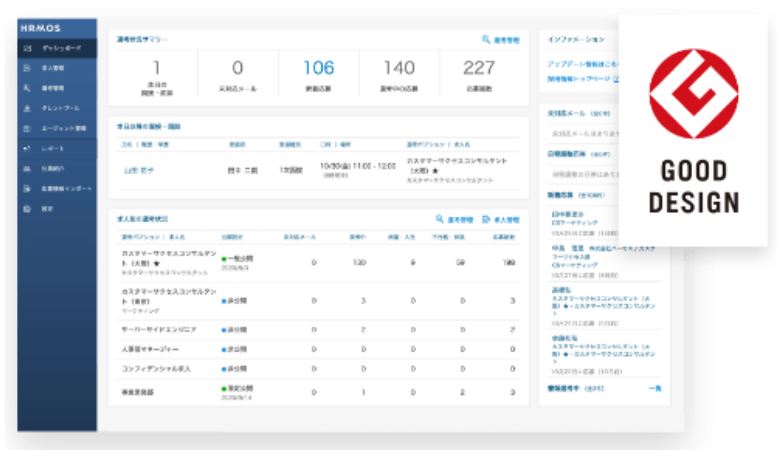Click the job position in the 山田 花子 interview row

pyautogui.click(x=456, y=166)
